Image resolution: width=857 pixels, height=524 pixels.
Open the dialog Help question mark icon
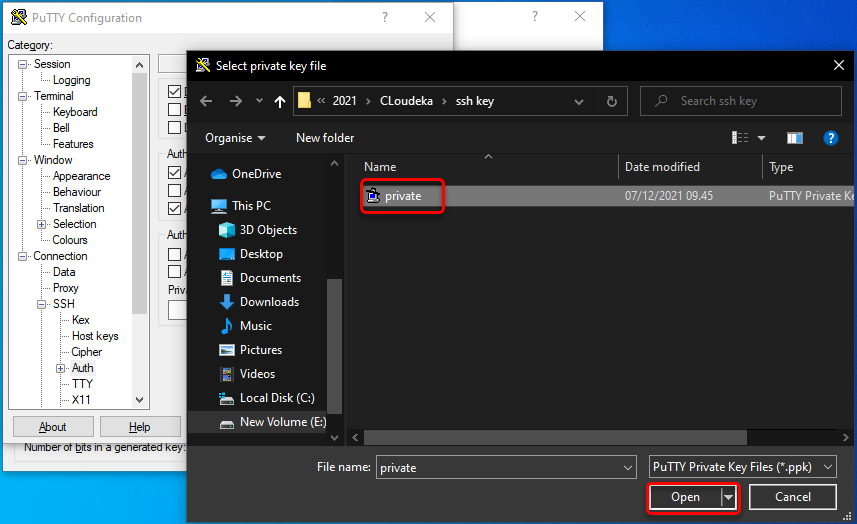829,138
